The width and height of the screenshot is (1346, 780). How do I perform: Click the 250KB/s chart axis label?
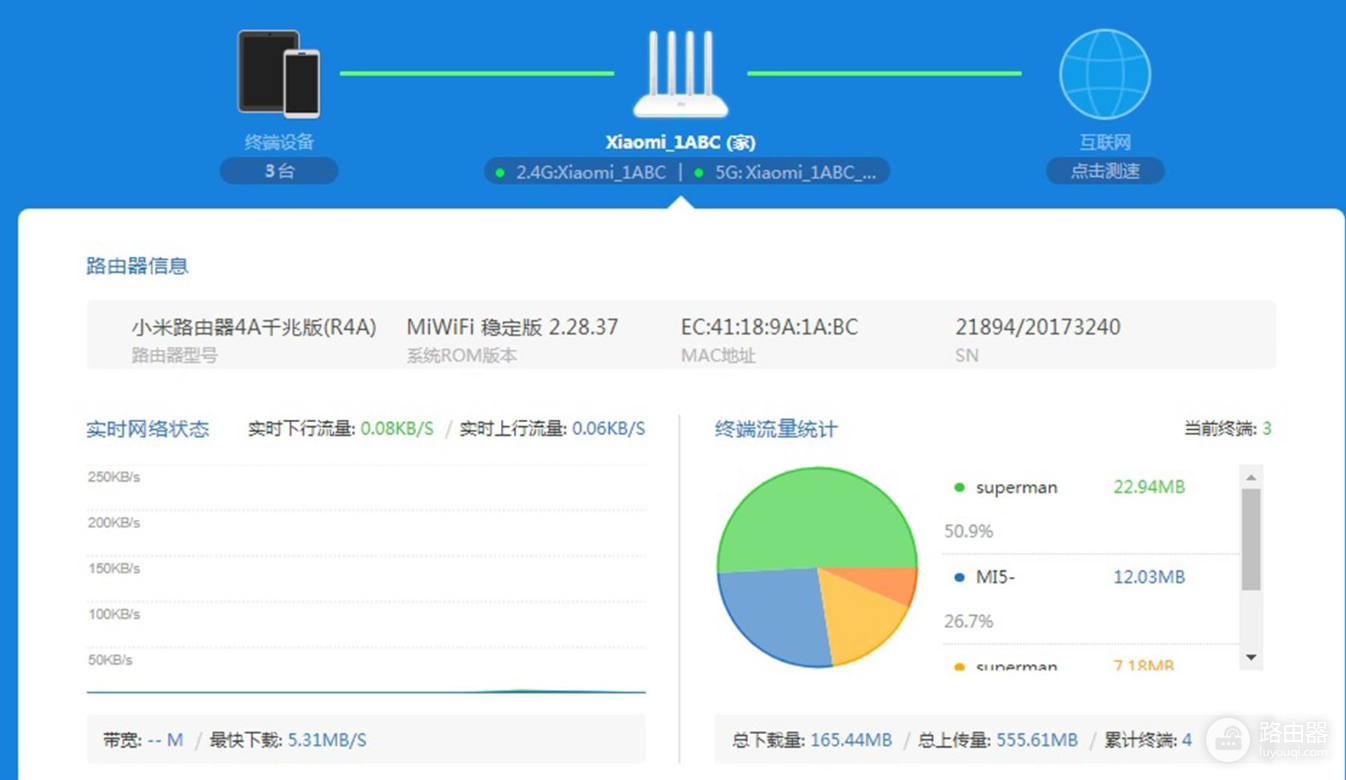[114, 477]
